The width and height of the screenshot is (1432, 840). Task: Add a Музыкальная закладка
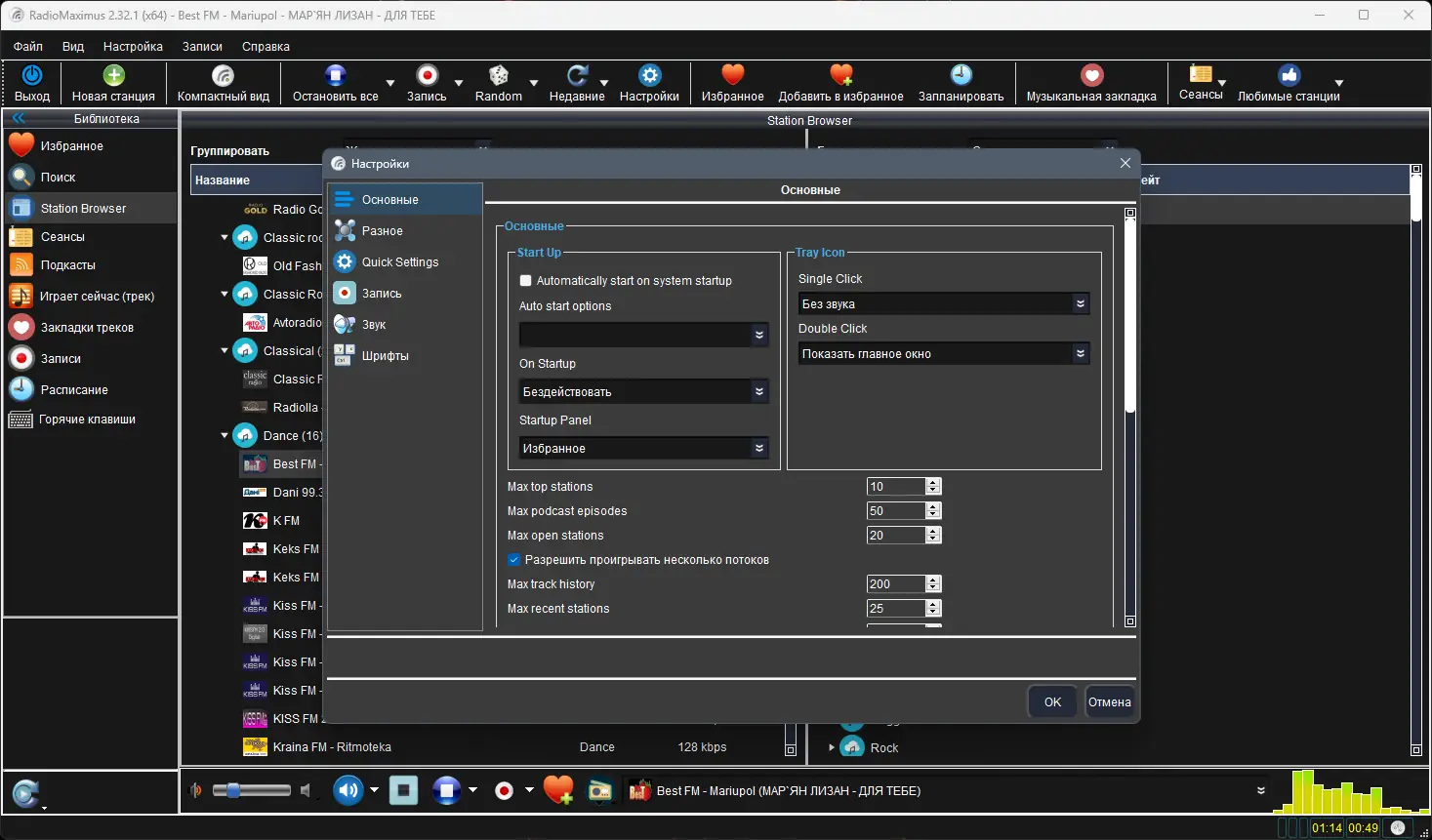click(1091, 83)
